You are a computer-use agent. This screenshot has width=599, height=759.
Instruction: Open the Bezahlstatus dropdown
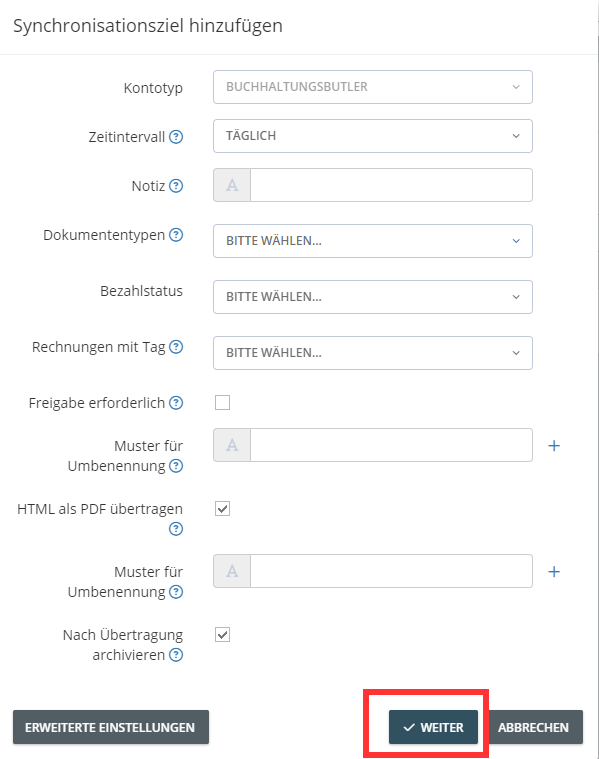[373, 297]
